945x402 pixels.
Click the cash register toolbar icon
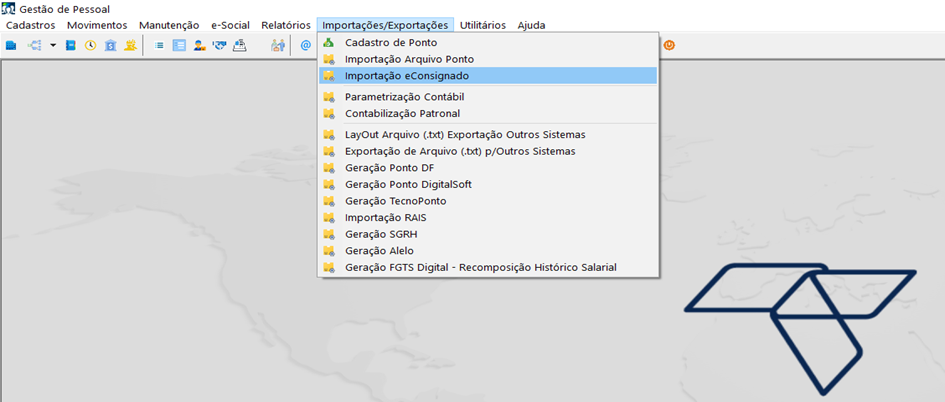pos(239,45)
